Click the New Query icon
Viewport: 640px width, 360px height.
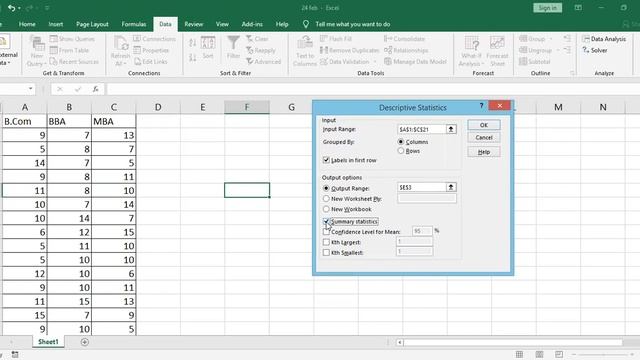pyautogui.click(x=36, y=51)
